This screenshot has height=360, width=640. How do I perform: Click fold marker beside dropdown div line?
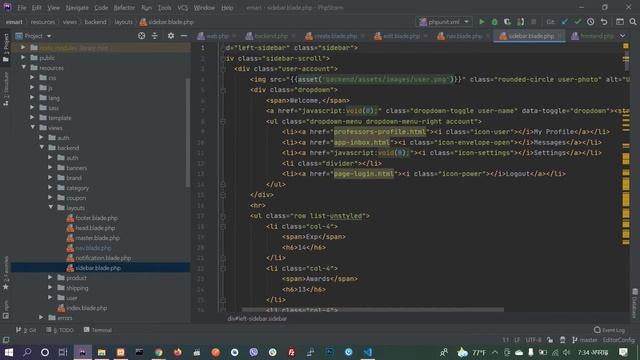[x=223, y=90]
